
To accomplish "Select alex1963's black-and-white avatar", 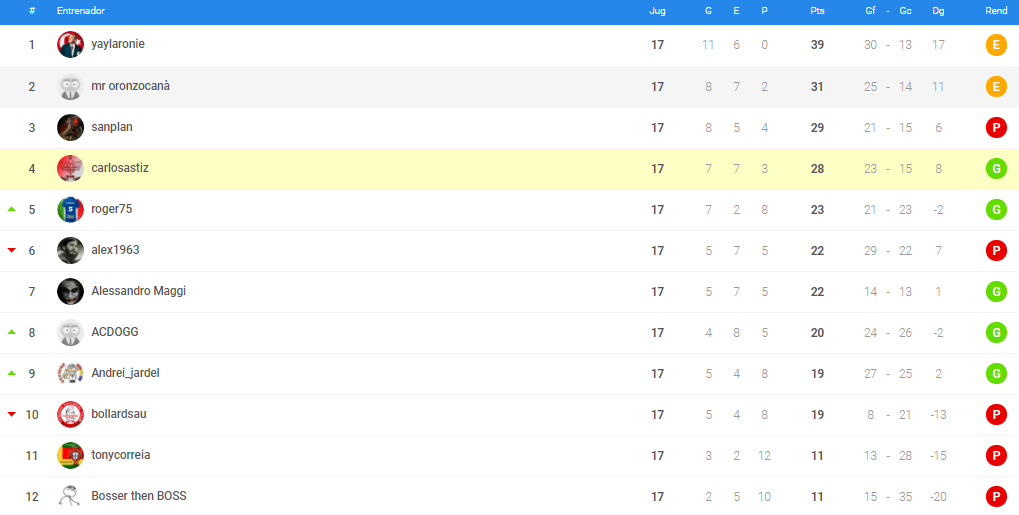I will 70,250.
